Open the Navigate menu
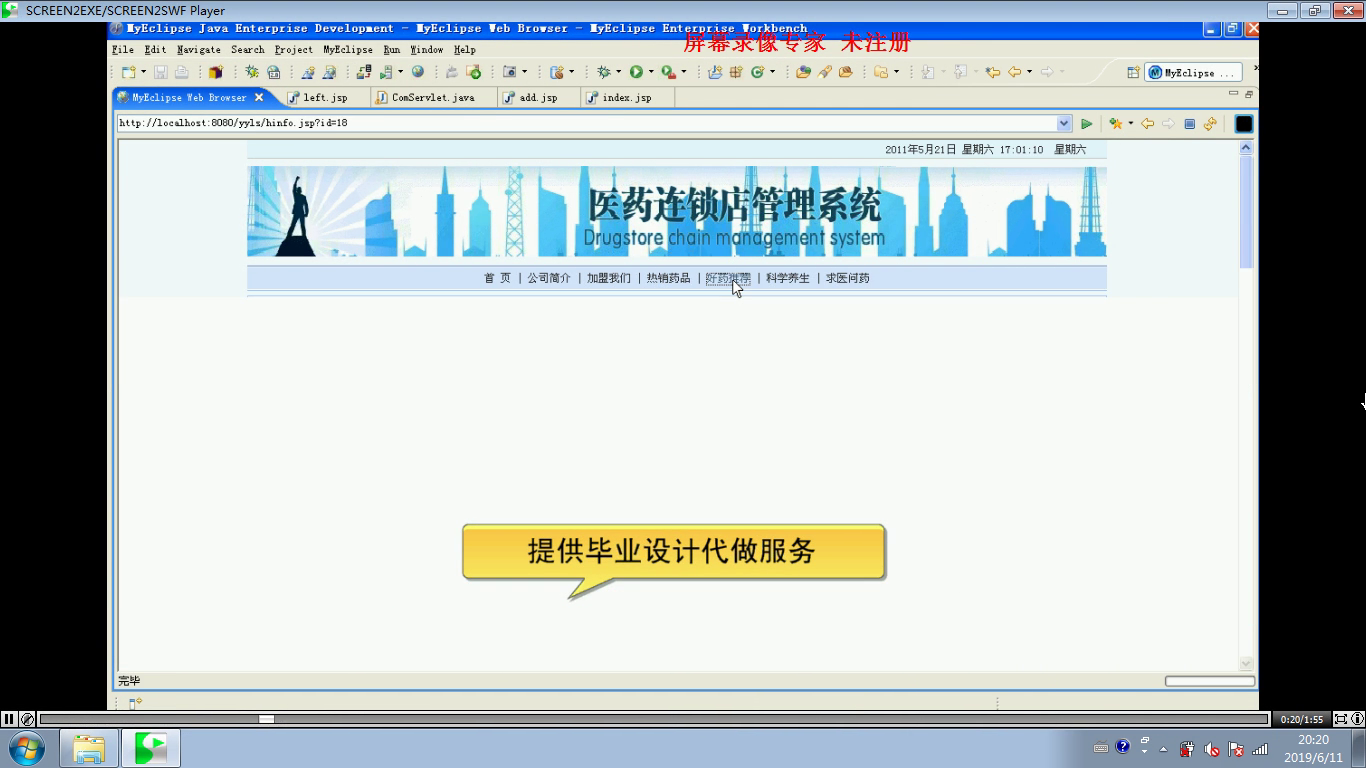Image resolution: width=1366 pixels, height=768 pixels. pos(199,49)
